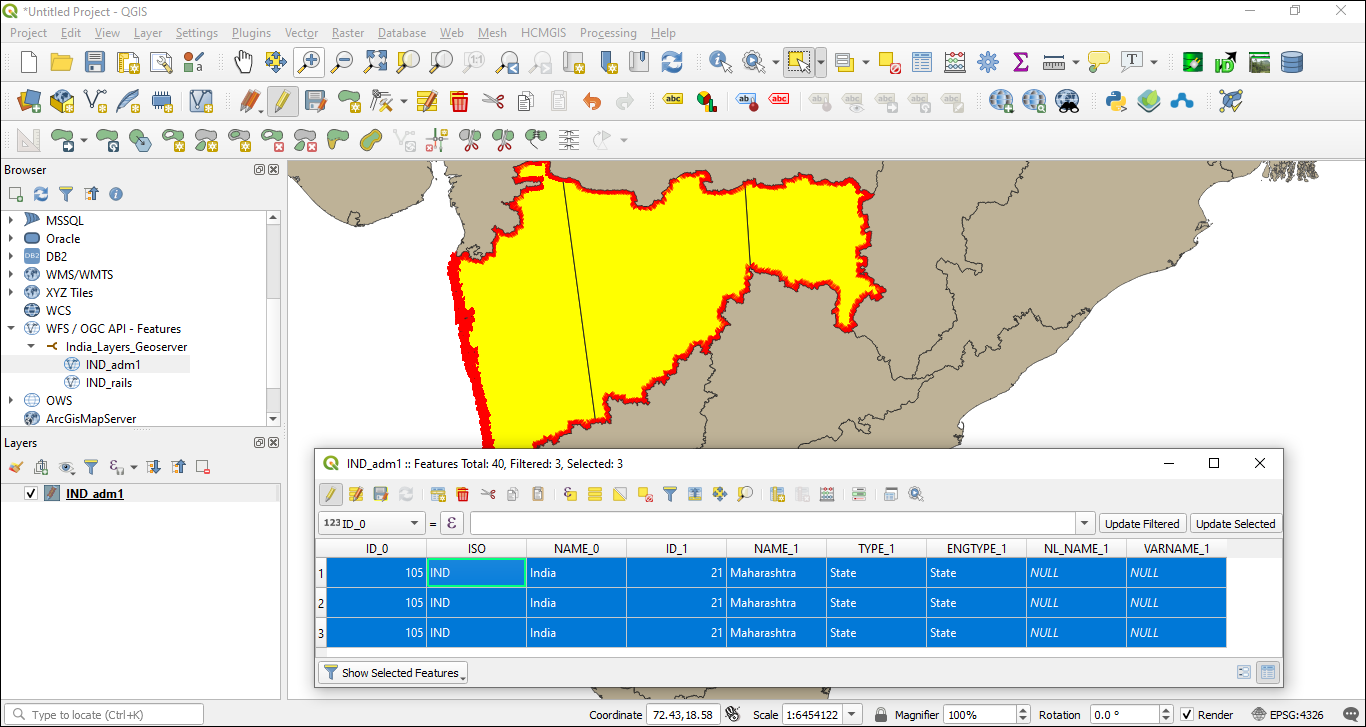Click the Update Filtered button
Viewport: 1366px width, 727px height.
[x=1143, y=523]
